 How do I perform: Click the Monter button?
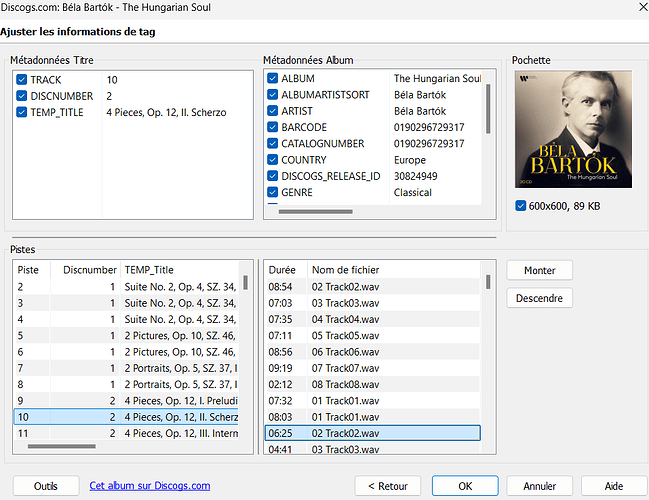point(539,270)
